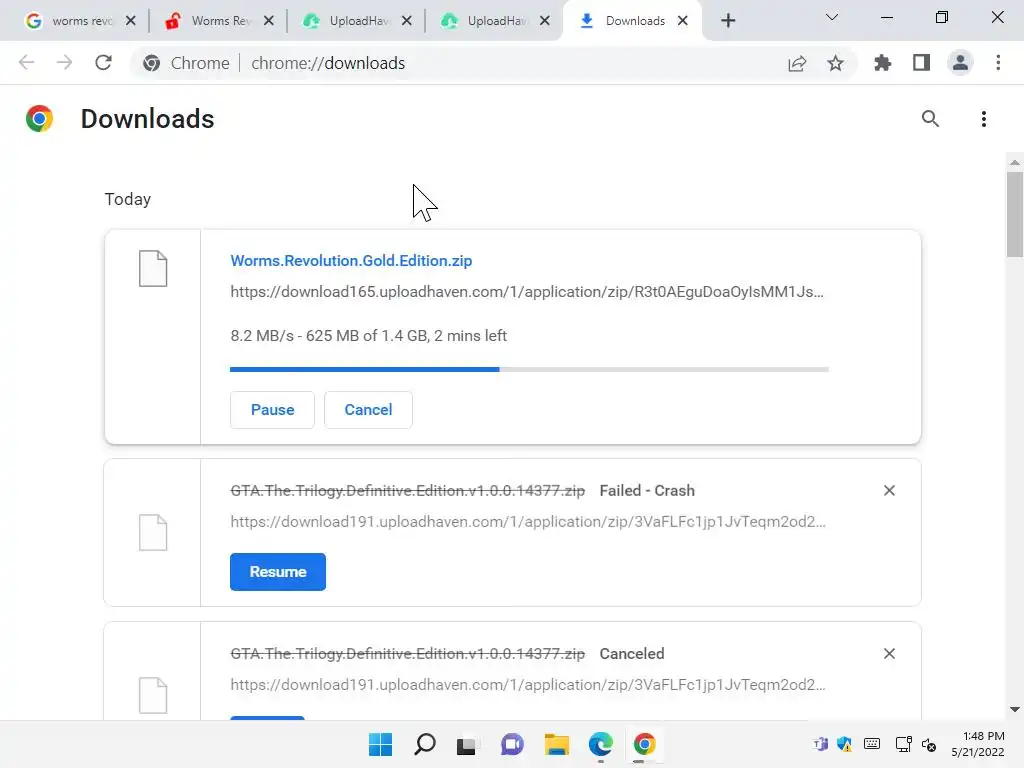Viewport: 1024px width, 768px height.
Task: Click the Windows Security tray icon
Action: pos(844,744)
